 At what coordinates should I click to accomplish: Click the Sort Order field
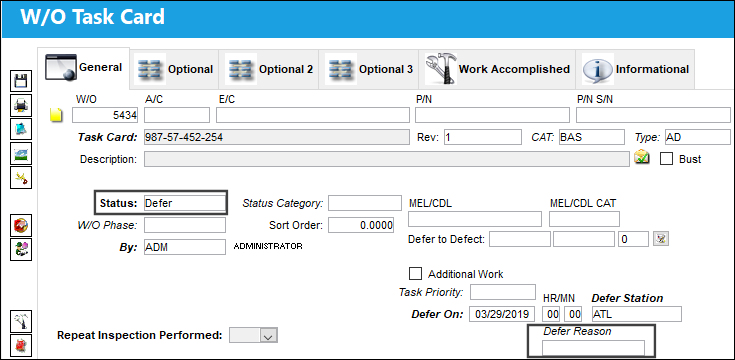361,225
